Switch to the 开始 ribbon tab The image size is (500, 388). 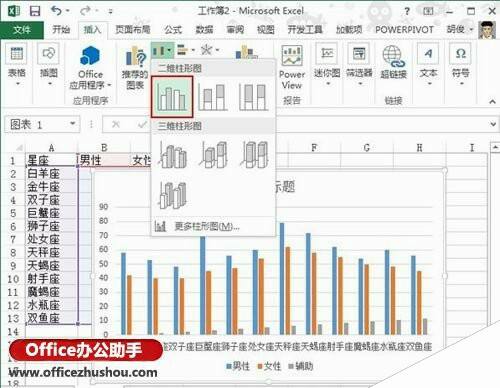[61, 30]
